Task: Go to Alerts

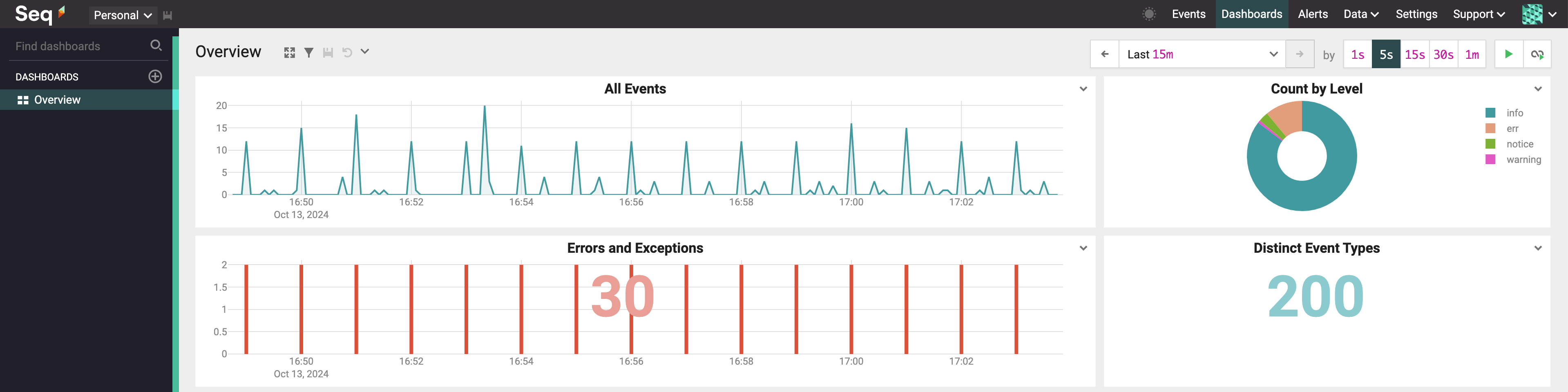Action: point(1312,14)
